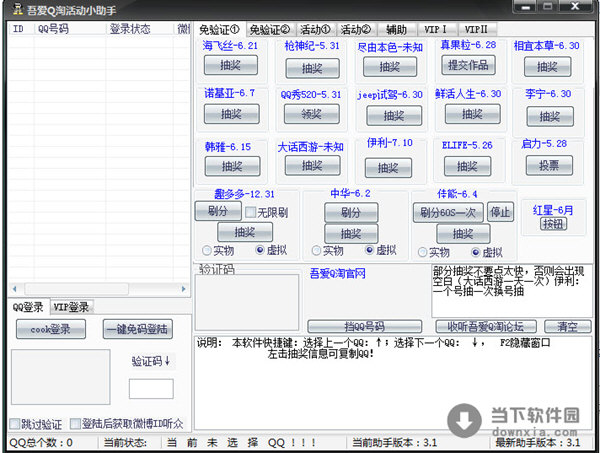Tick the 跳过验证 checkbox

tap(14, 423)
